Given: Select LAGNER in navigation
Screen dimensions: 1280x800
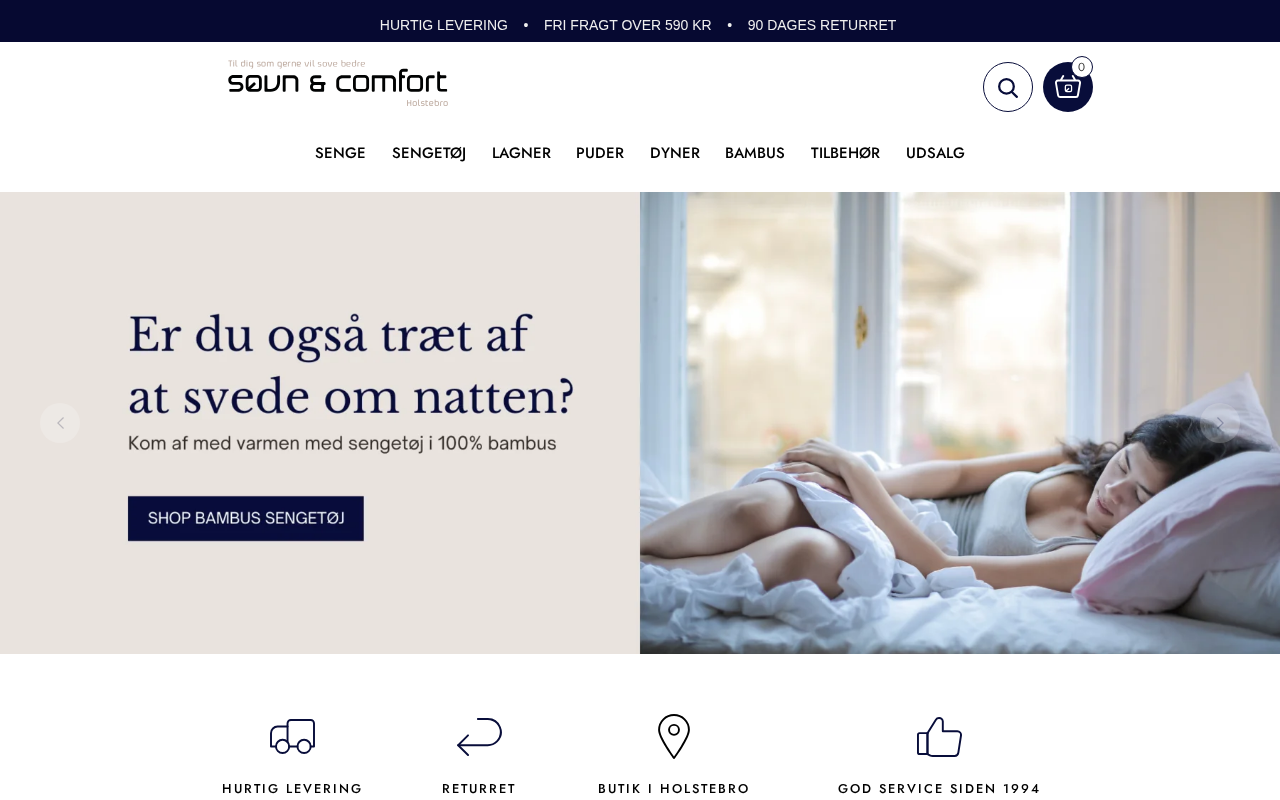Looking at the screenshot, I should [x=521, y=153].
